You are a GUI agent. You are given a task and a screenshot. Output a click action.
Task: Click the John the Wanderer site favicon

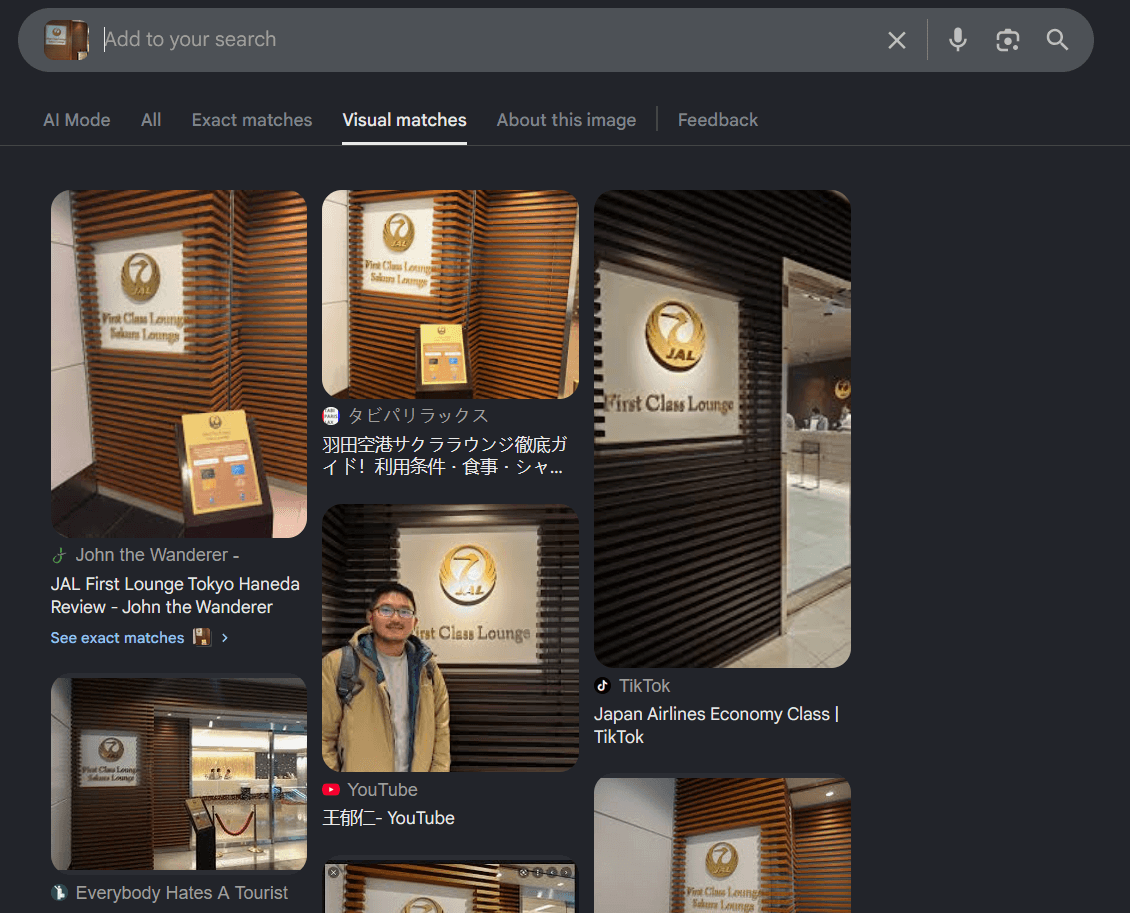pos(59,555)
